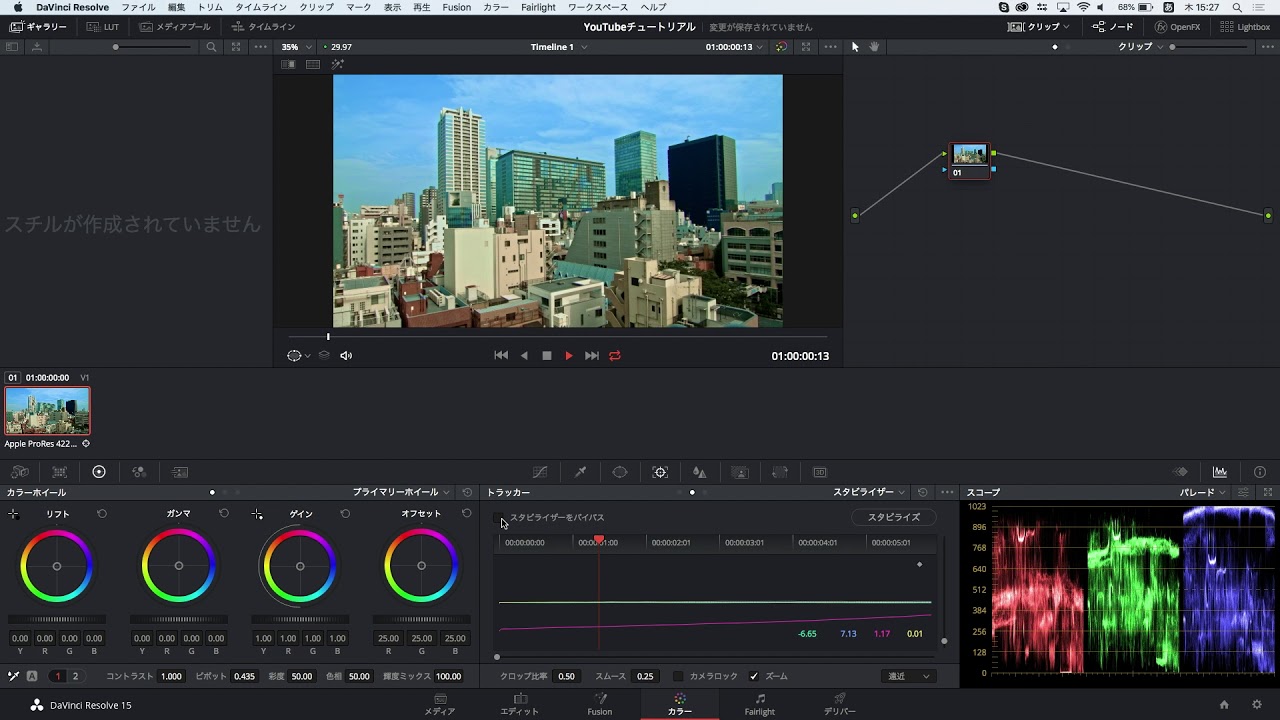Pick white point for Gain
Screen dimensions: 1280x720
point(257,514)
